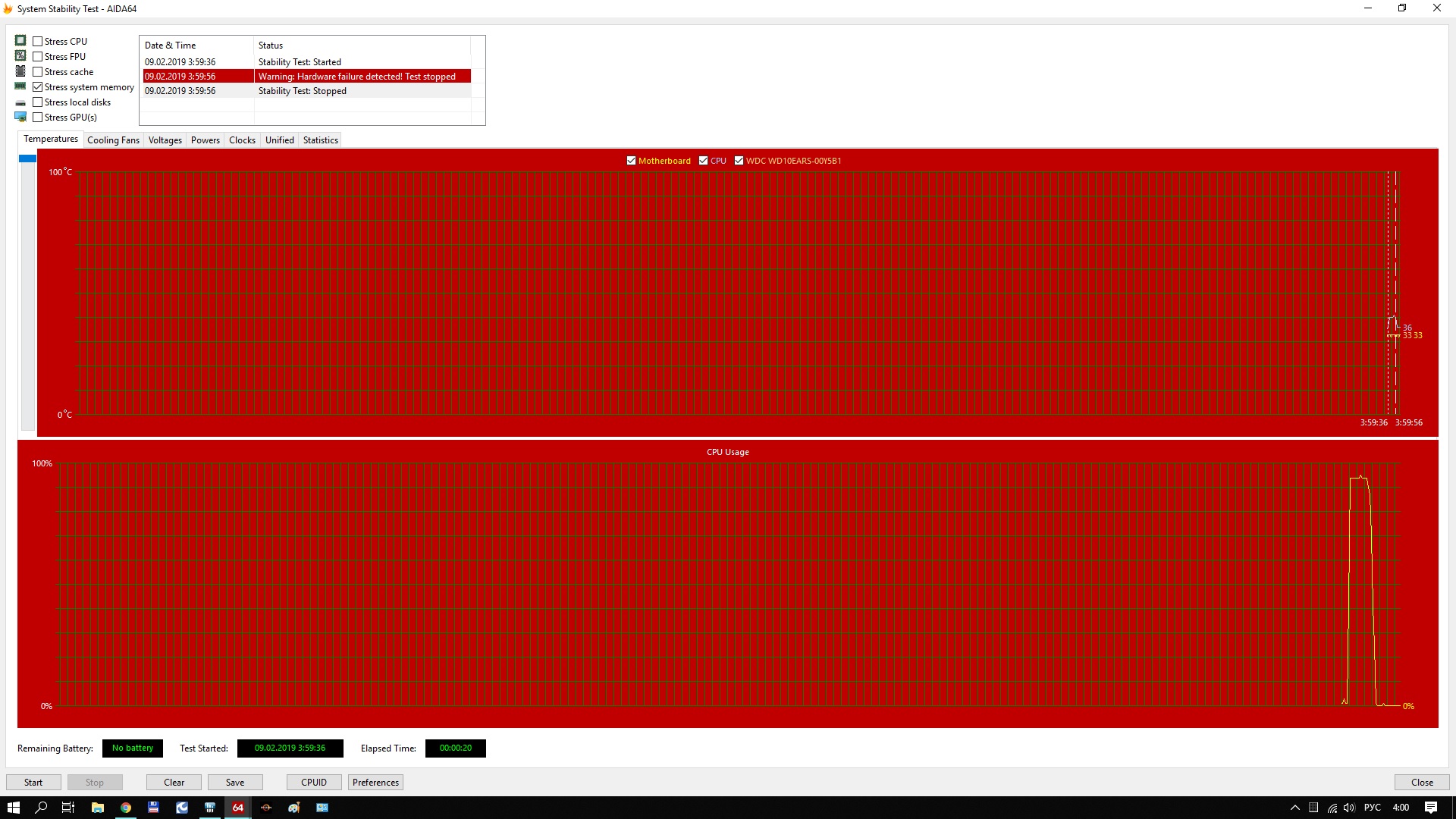1456x819 pixels.
Task: Open File Explorer from the taskbar
Action: click(97, 808)
